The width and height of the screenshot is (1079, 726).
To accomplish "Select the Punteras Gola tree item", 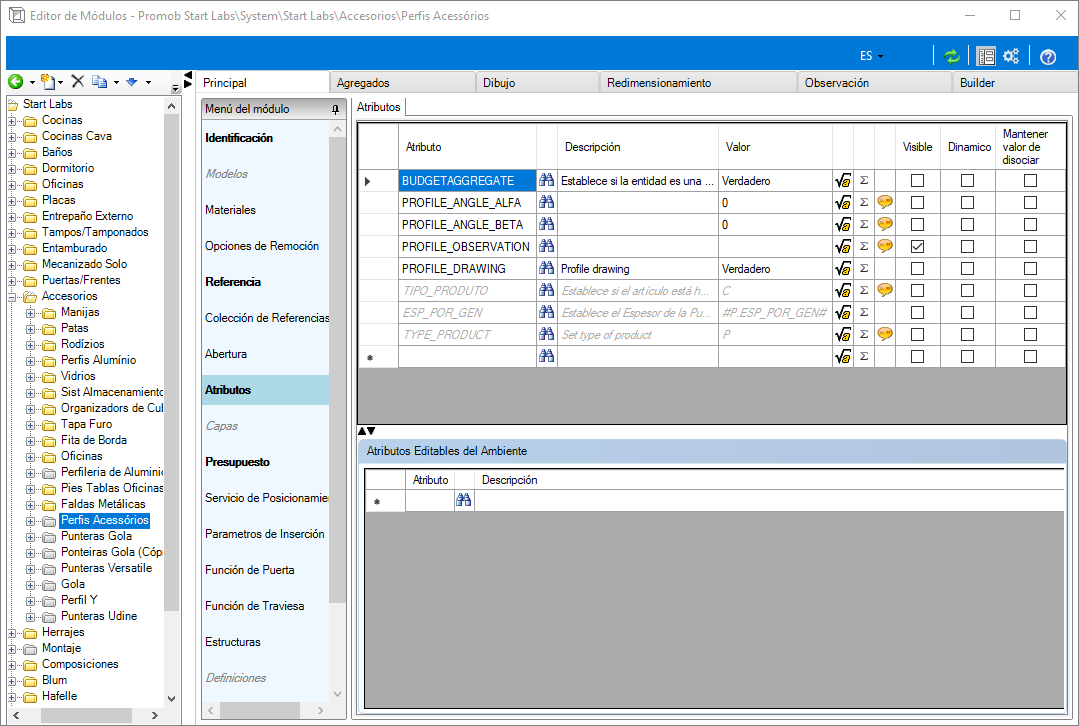I will (96, 536).
